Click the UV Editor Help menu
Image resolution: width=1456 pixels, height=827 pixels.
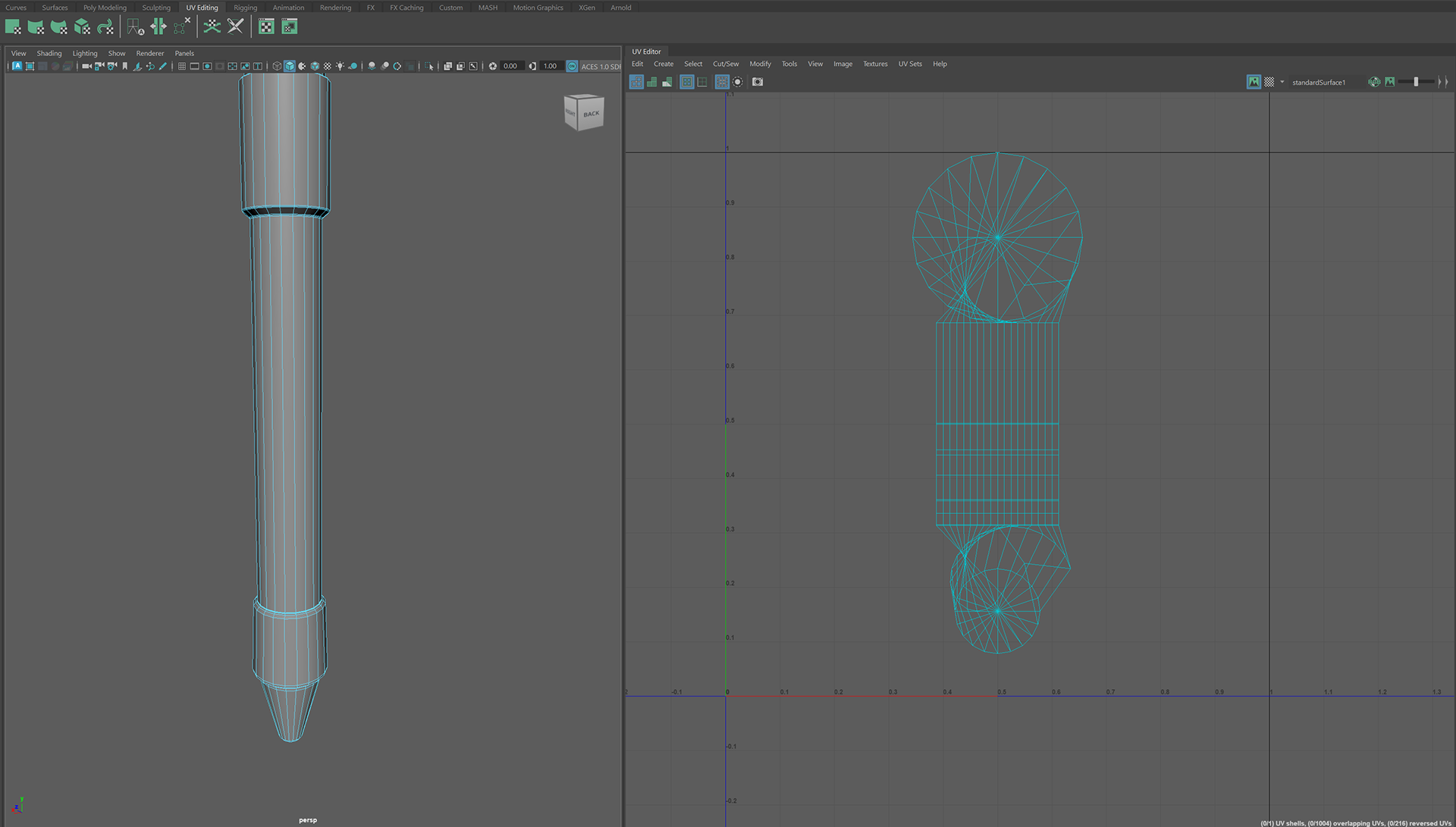click(940, 64)
